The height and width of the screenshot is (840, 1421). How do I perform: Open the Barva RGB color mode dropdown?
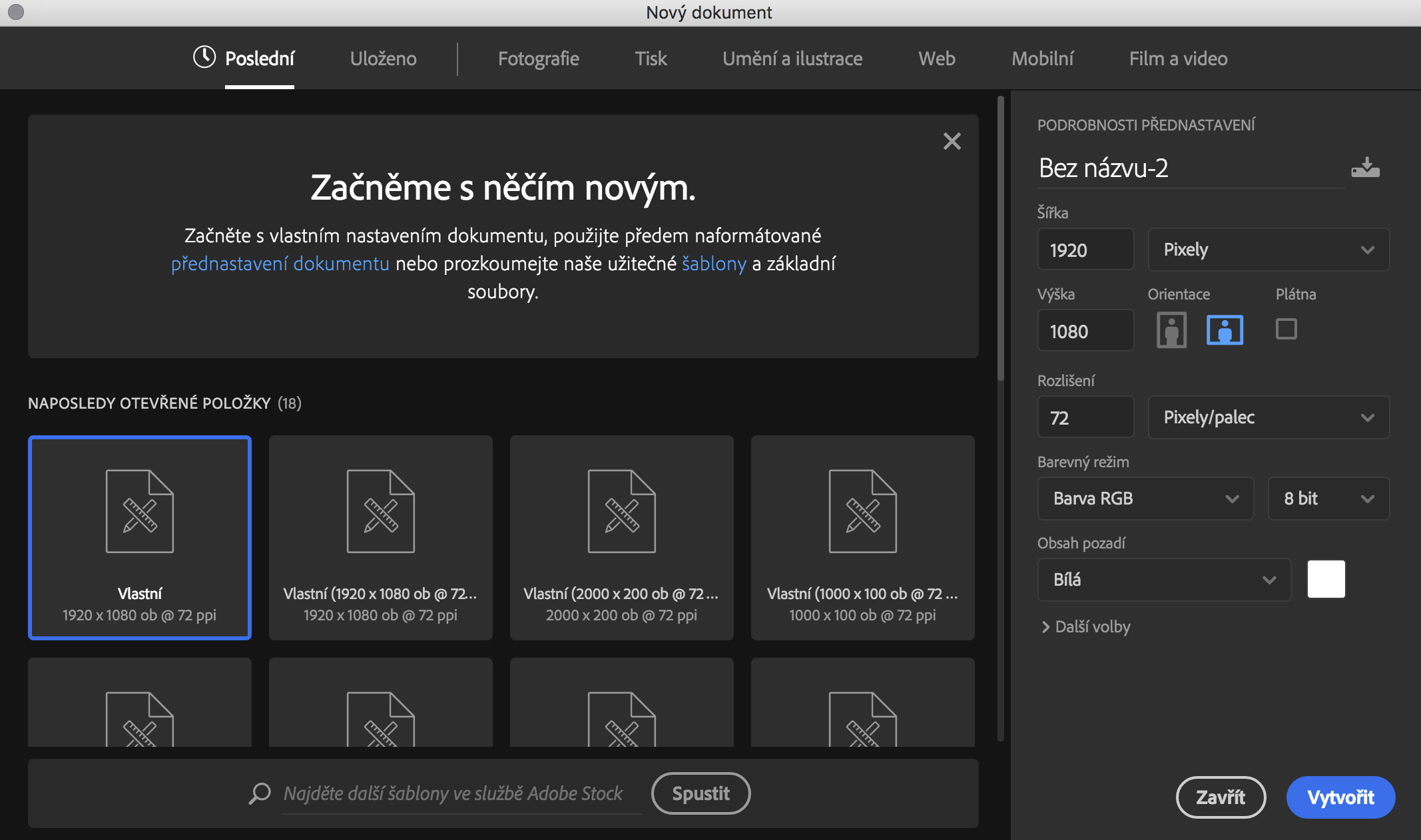(1145, 499)
